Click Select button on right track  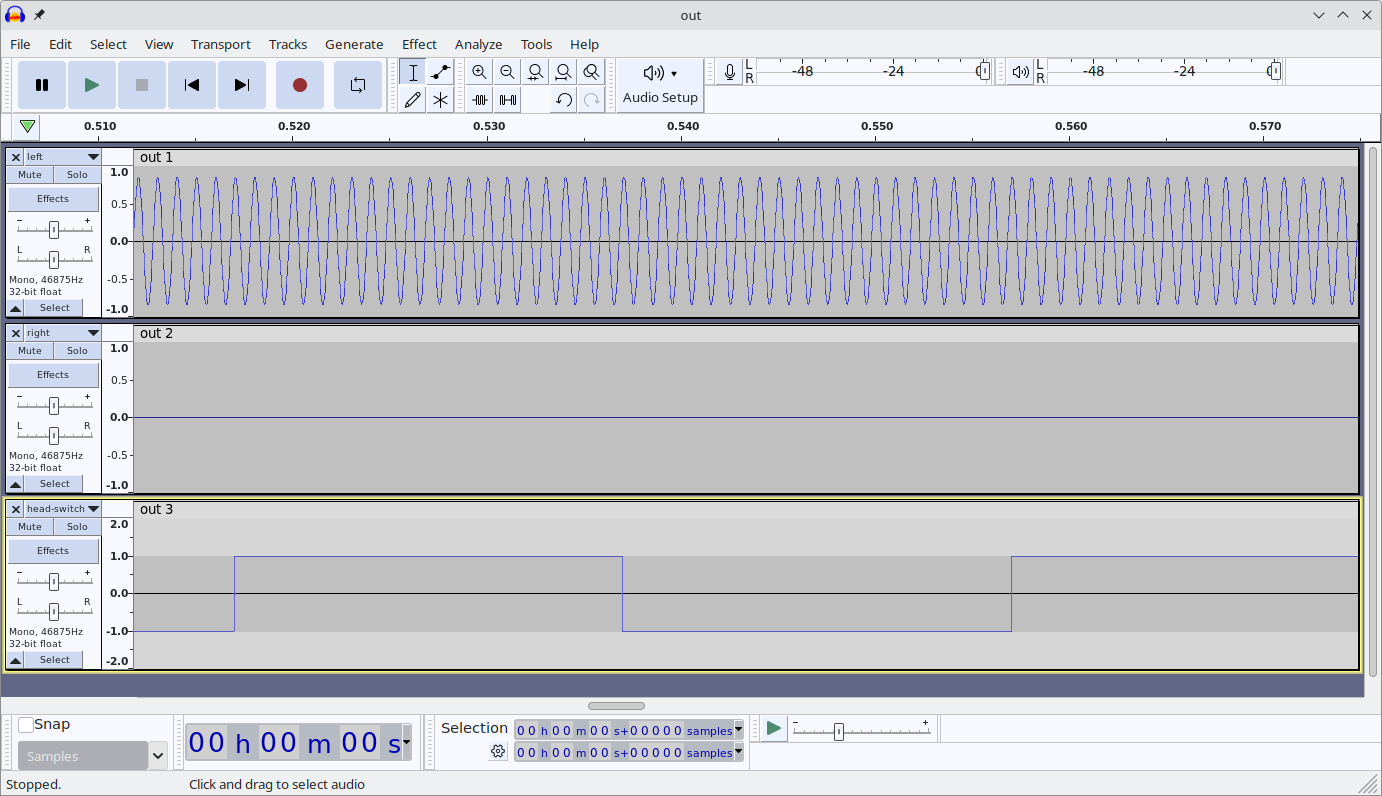click(55, 484)
